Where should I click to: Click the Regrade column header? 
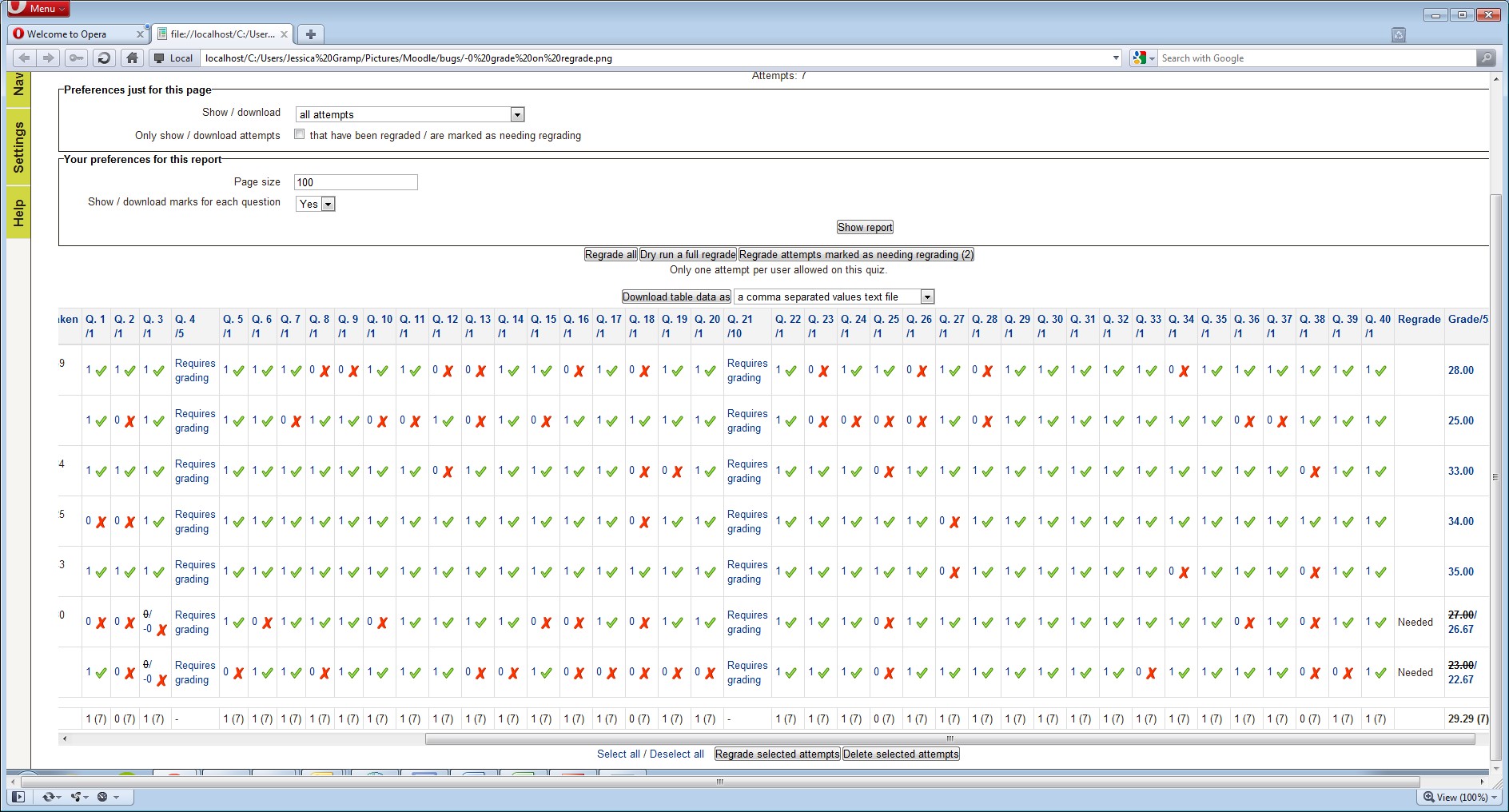[1419, 319]
